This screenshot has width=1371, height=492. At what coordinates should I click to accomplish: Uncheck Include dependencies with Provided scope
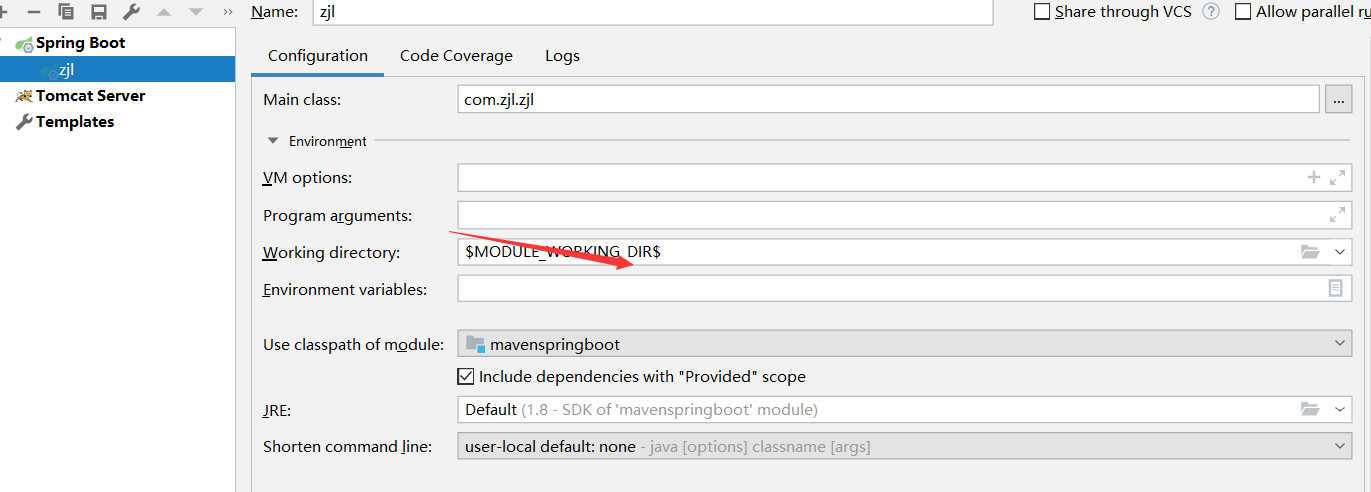[x=465, y=377]
